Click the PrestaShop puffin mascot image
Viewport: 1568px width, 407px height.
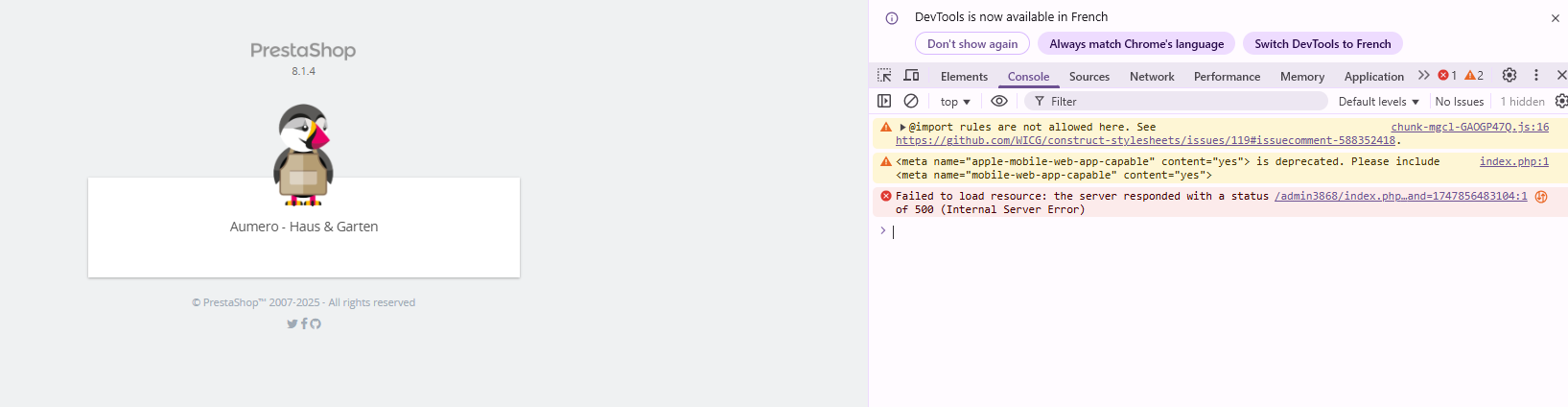(x=303, y=155)
